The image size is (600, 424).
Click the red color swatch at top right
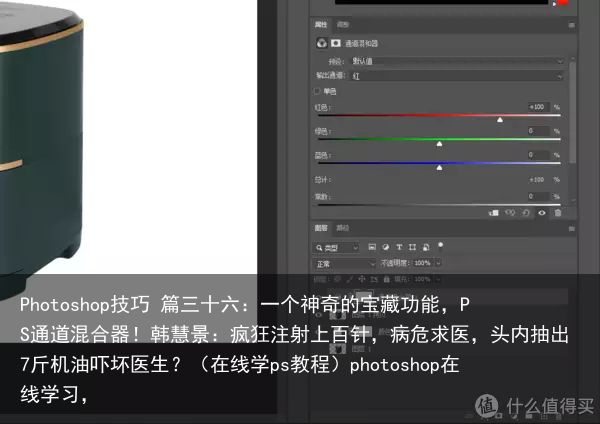tap(563, 3)
